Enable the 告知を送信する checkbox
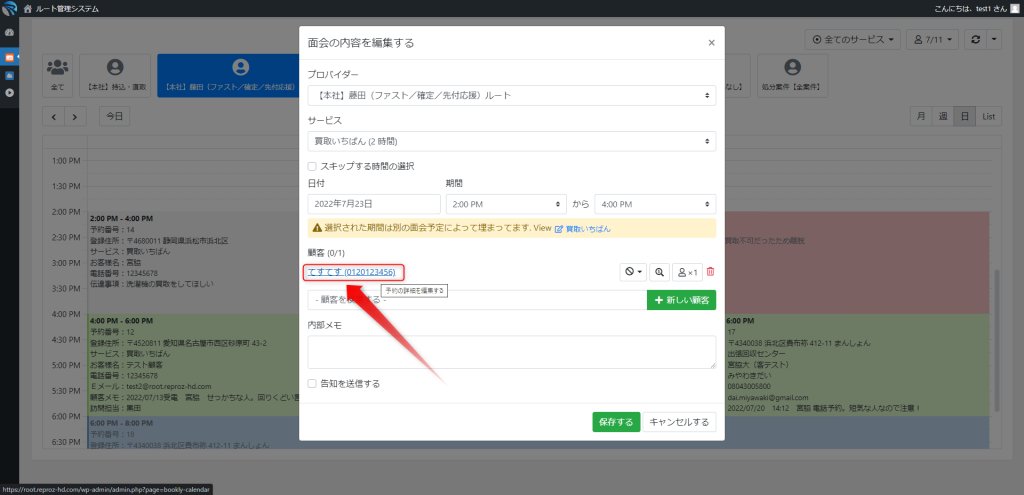The width and height of the screenshot is (1024, 495). (x=313, y=383)
